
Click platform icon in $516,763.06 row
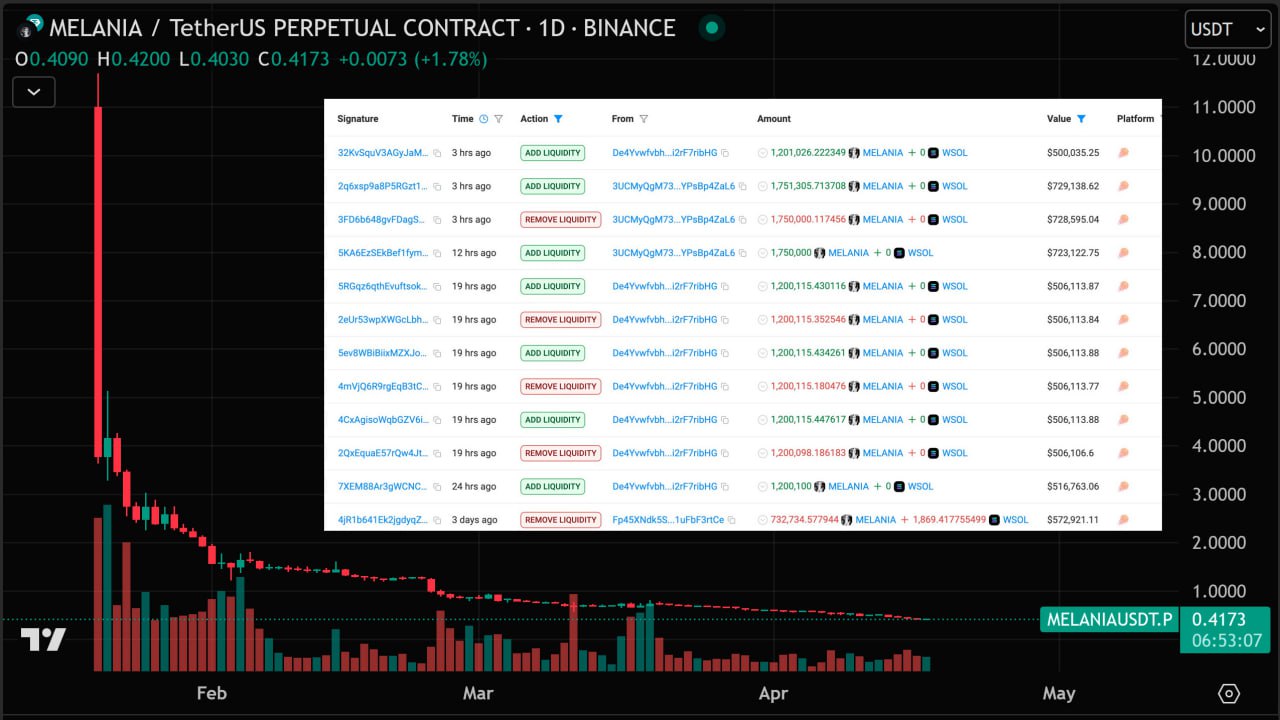tap(1123, 486)
